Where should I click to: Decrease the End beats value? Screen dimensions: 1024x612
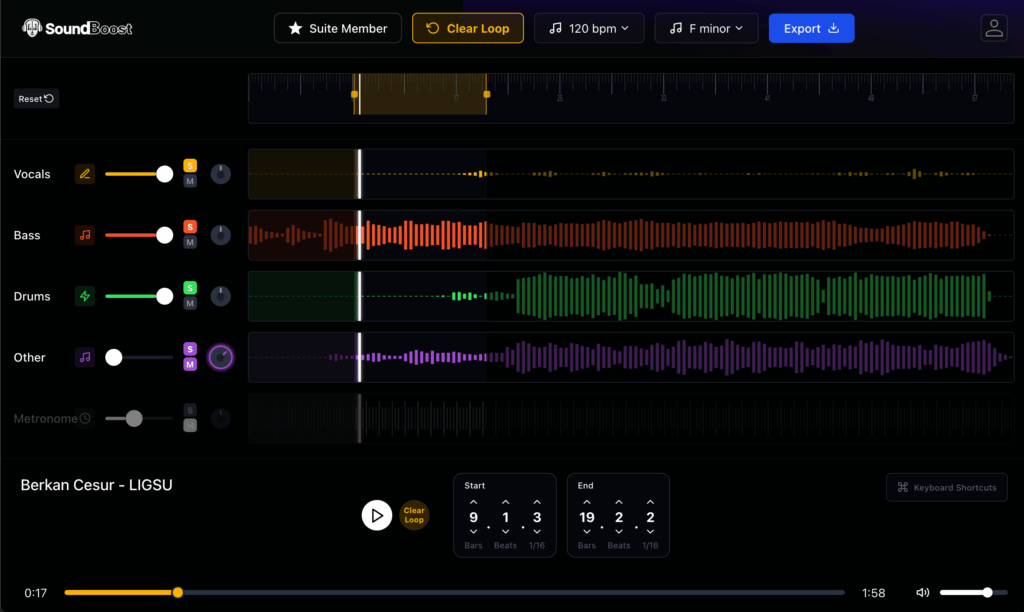619,532
